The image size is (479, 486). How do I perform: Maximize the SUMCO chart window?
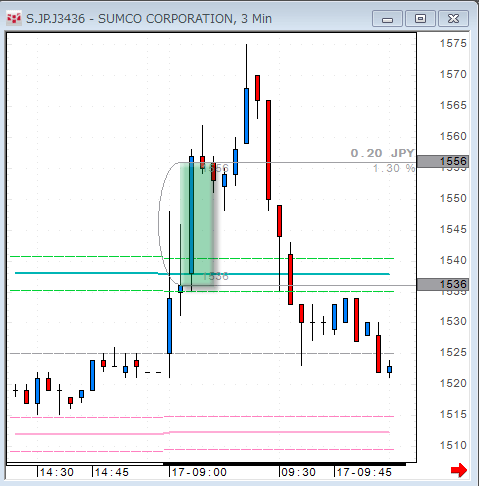click(x=420, y=19)
